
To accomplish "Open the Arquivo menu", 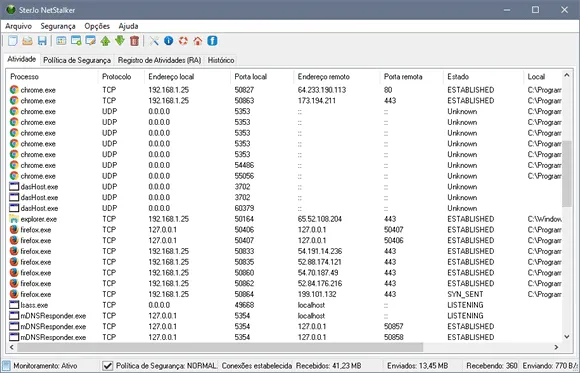I will 18,26.
